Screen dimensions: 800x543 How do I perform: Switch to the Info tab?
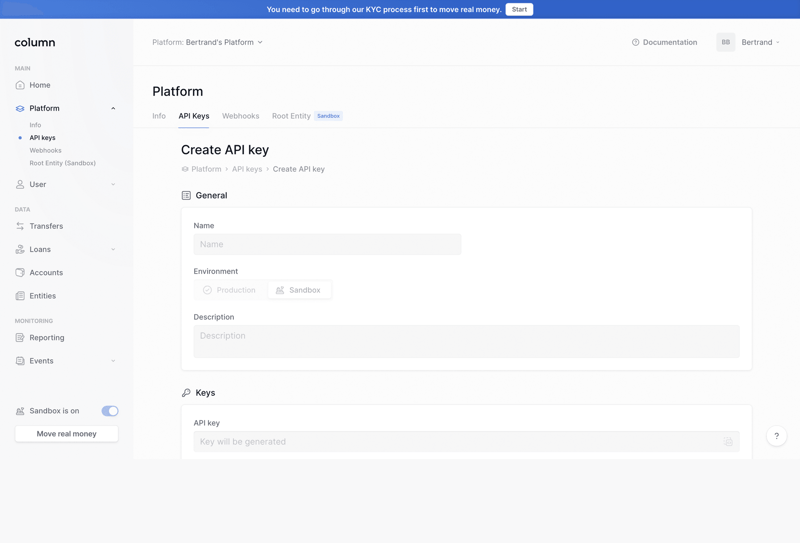click(159, 116)
